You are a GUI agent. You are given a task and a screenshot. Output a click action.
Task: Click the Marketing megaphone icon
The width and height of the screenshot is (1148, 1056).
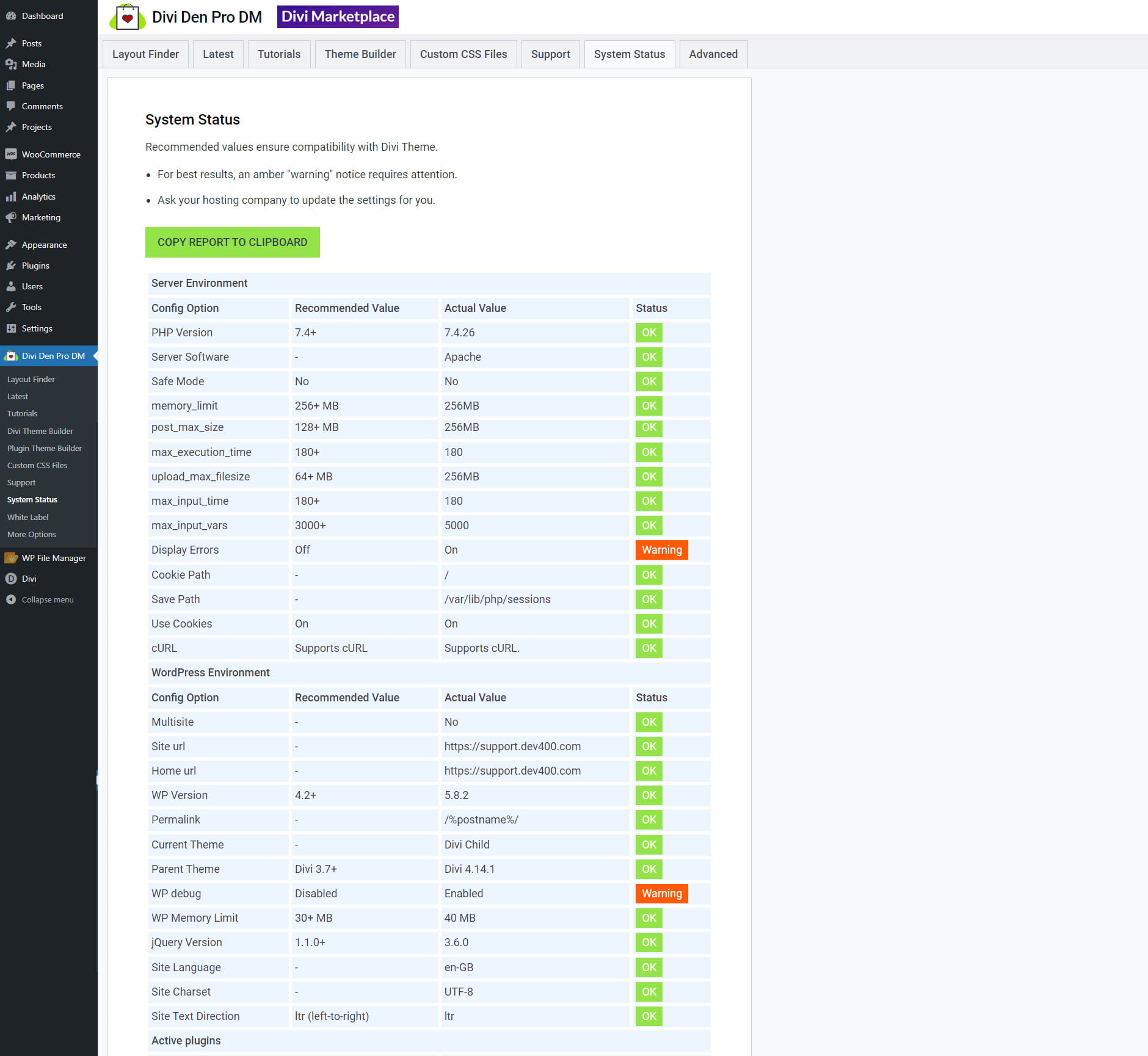tap(11, 217)
